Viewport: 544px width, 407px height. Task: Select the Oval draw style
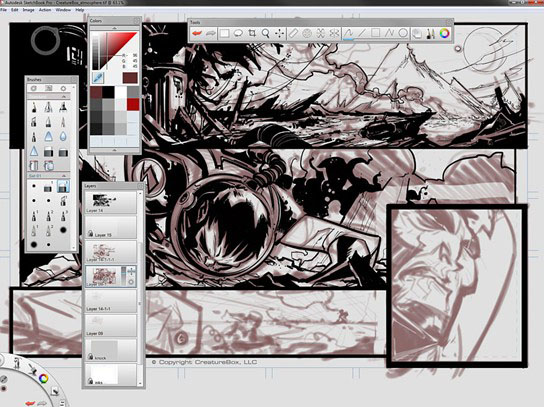(x=403, y=33)
